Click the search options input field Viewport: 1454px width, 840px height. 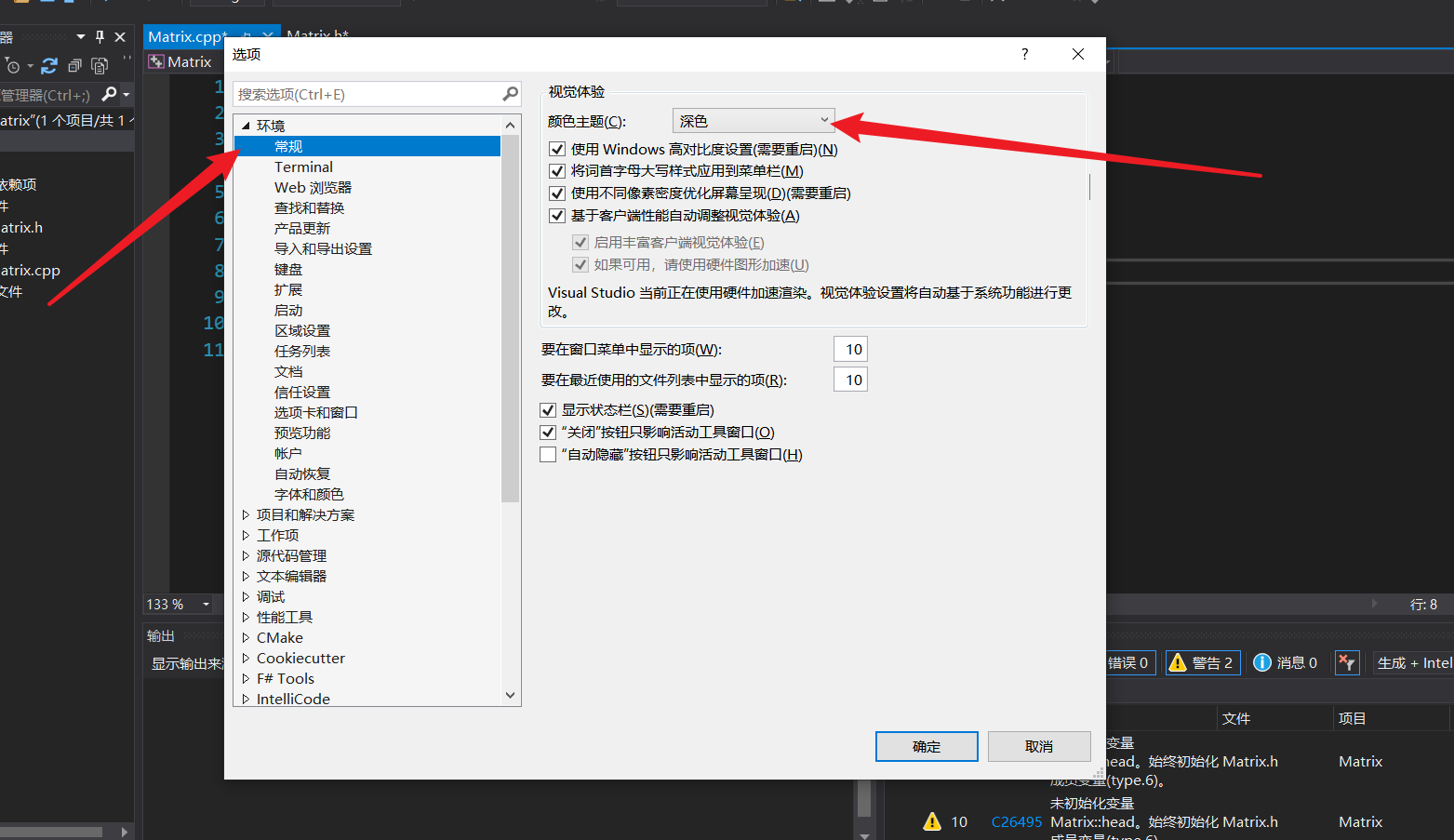tap(368, 94)
